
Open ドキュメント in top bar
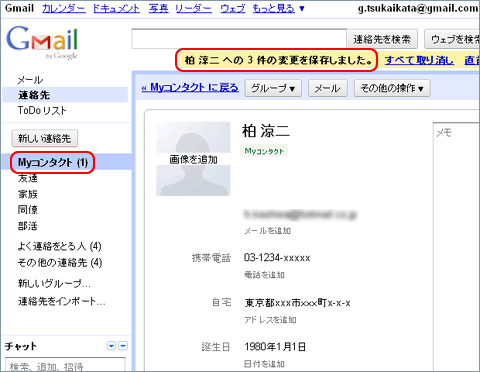click(116, 8)
